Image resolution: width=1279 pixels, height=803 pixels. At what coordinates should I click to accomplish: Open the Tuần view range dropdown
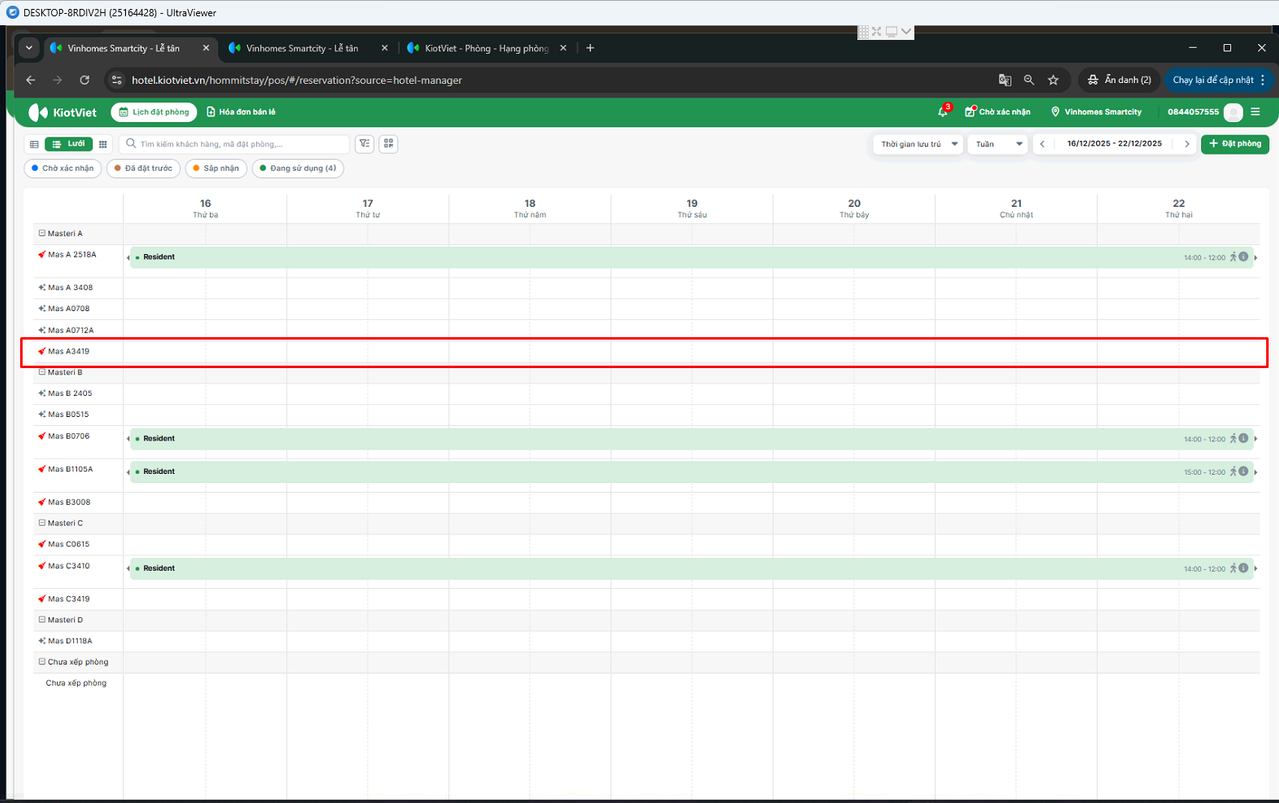(x=998, y=144)
